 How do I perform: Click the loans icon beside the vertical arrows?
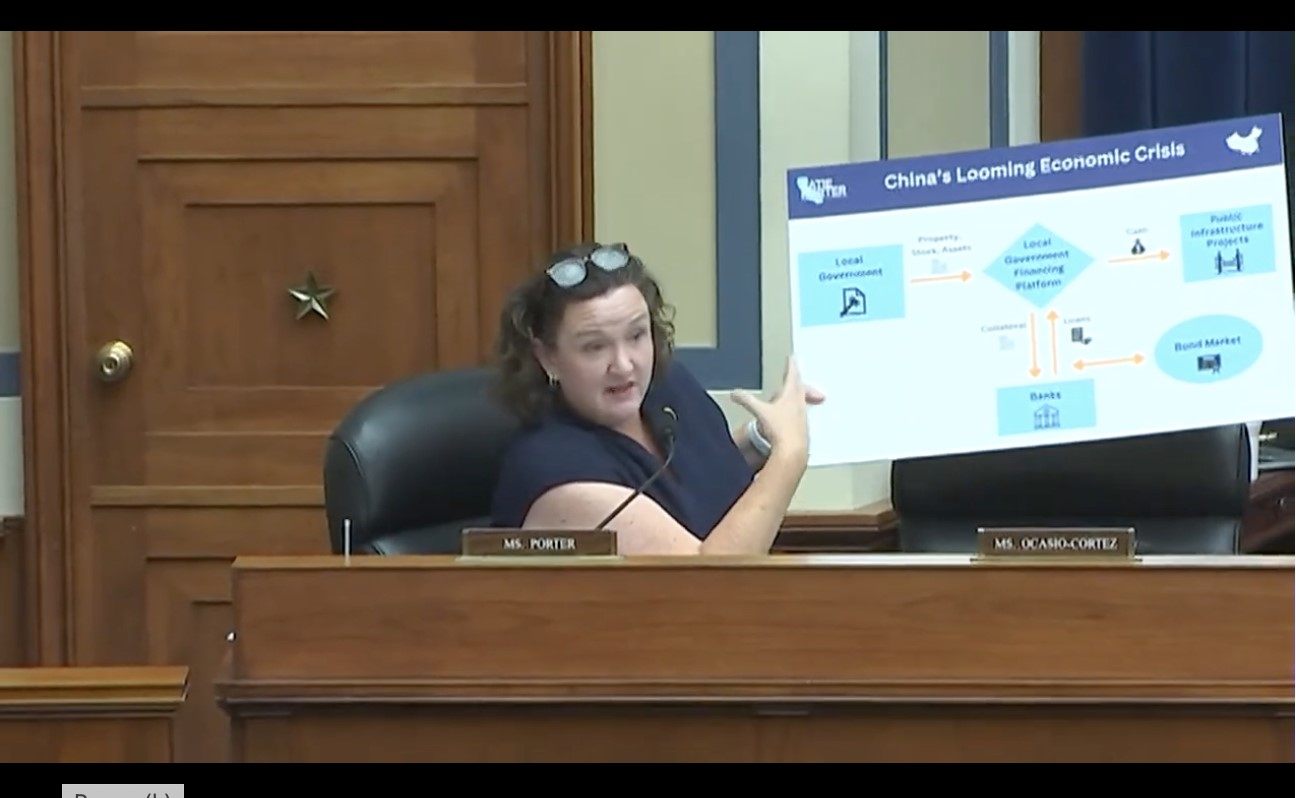point(1081,336)
